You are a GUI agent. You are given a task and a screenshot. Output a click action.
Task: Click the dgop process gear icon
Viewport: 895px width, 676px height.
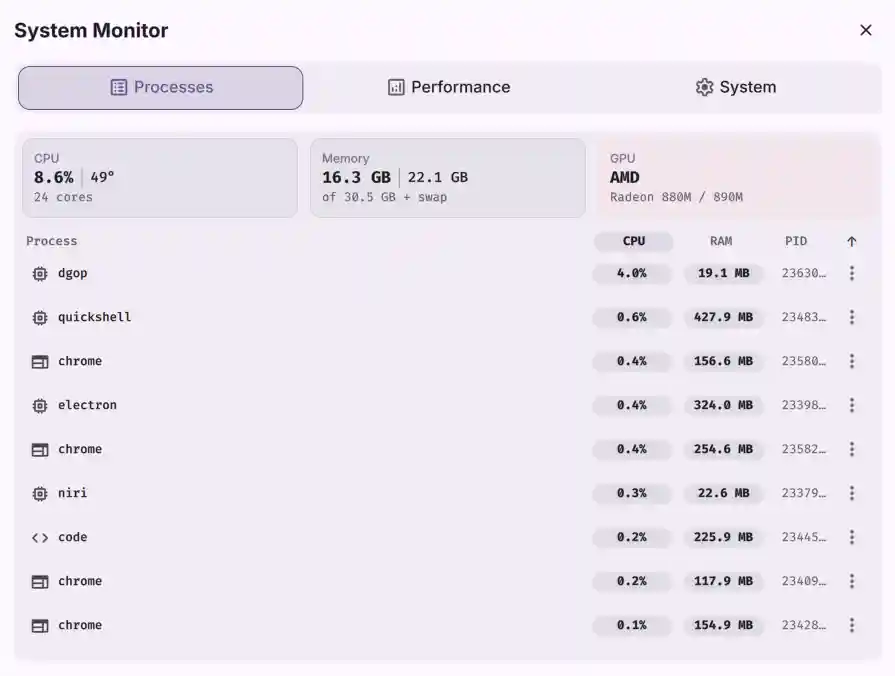click(38, 273)
